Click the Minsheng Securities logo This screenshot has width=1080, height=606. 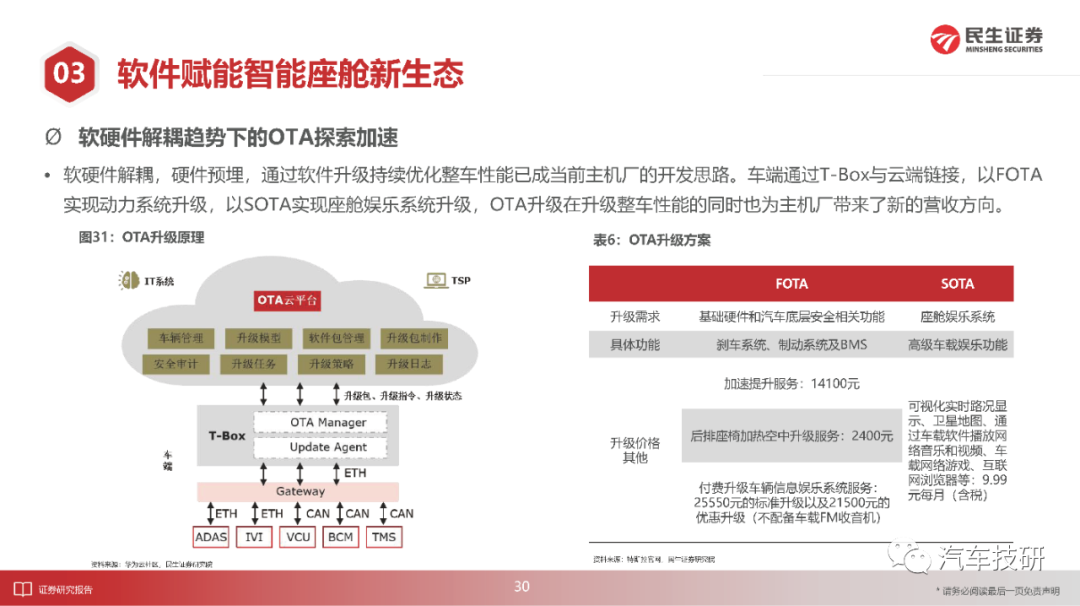986,39
